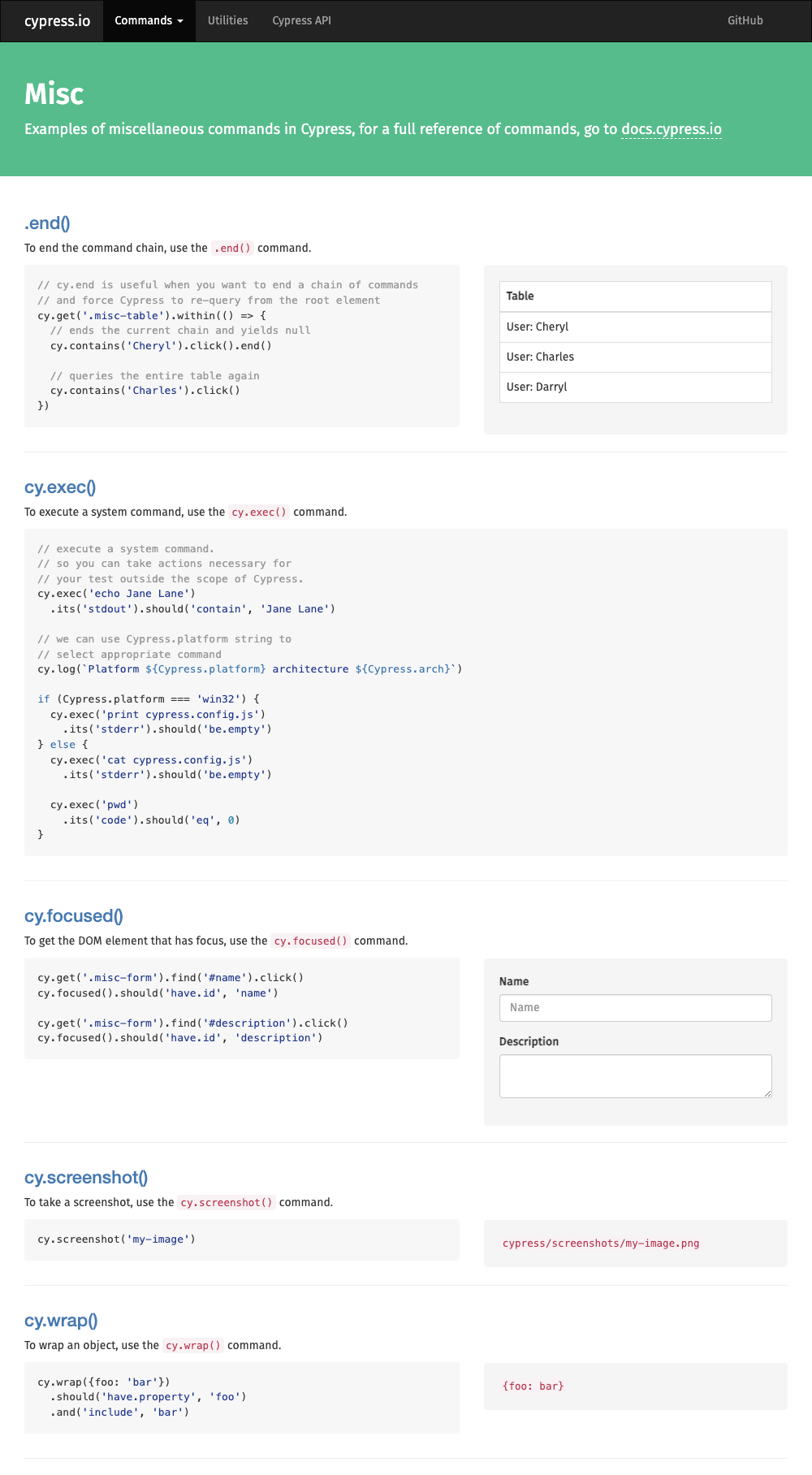812x1475 pixels.
Task: Click the User: Darryl table row
Action: coord(635,387)
